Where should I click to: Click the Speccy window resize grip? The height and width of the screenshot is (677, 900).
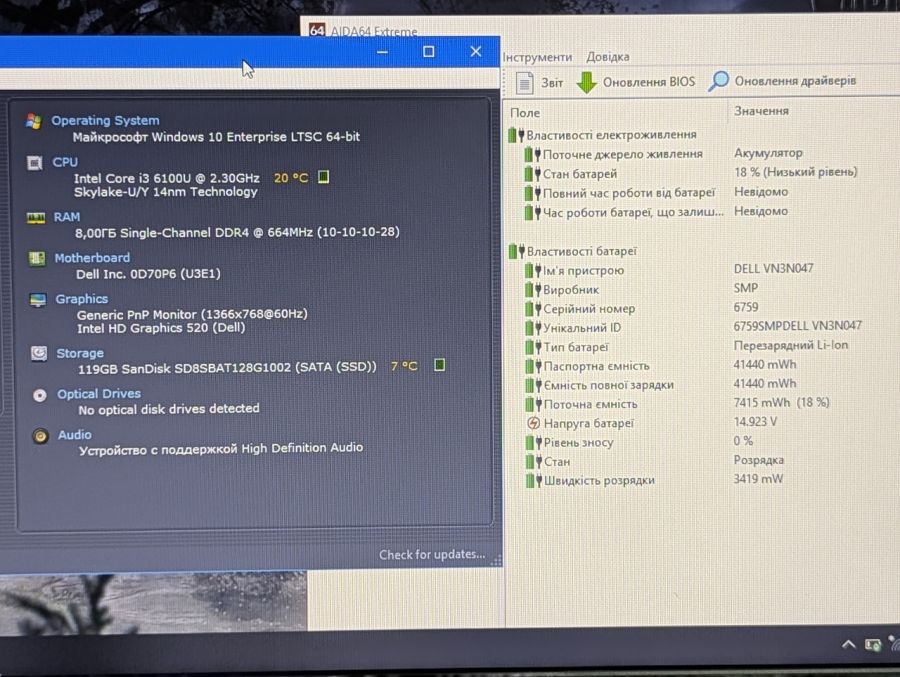496,560
